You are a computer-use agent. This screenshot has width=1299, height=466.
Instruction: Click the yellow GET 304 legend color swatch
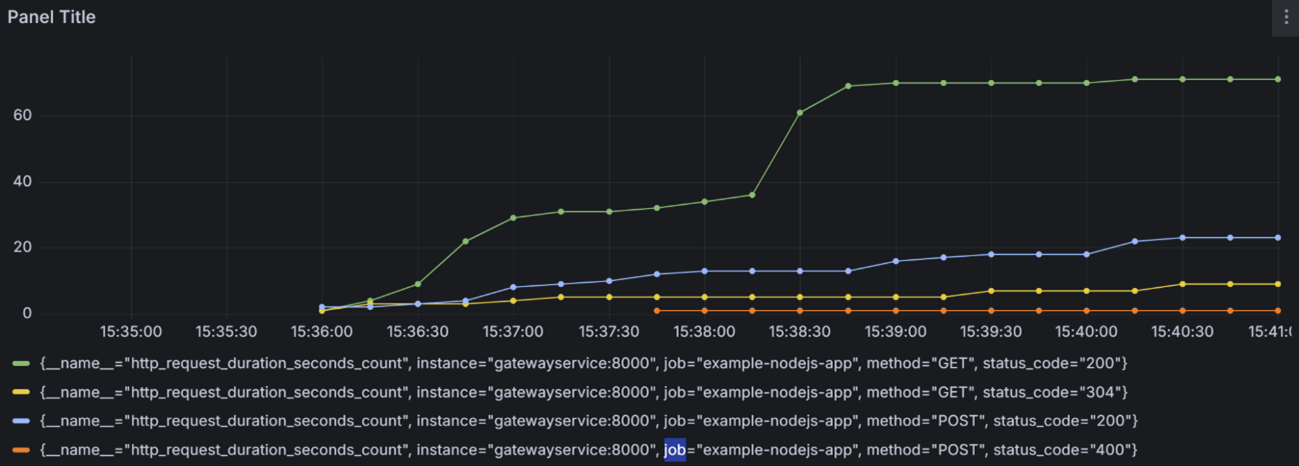pyautogui.click(x=21, y=393)
